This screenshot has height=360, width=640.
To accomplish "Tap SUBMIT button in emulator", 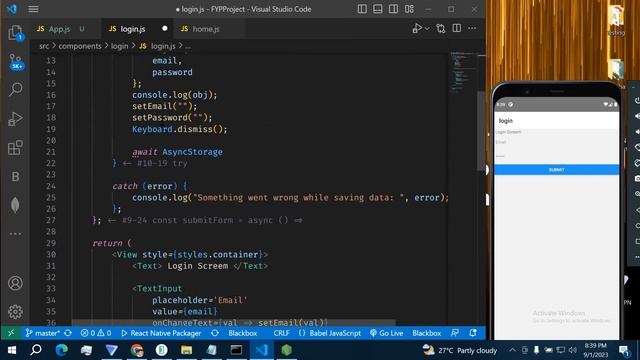I will (x=556, y=169).
